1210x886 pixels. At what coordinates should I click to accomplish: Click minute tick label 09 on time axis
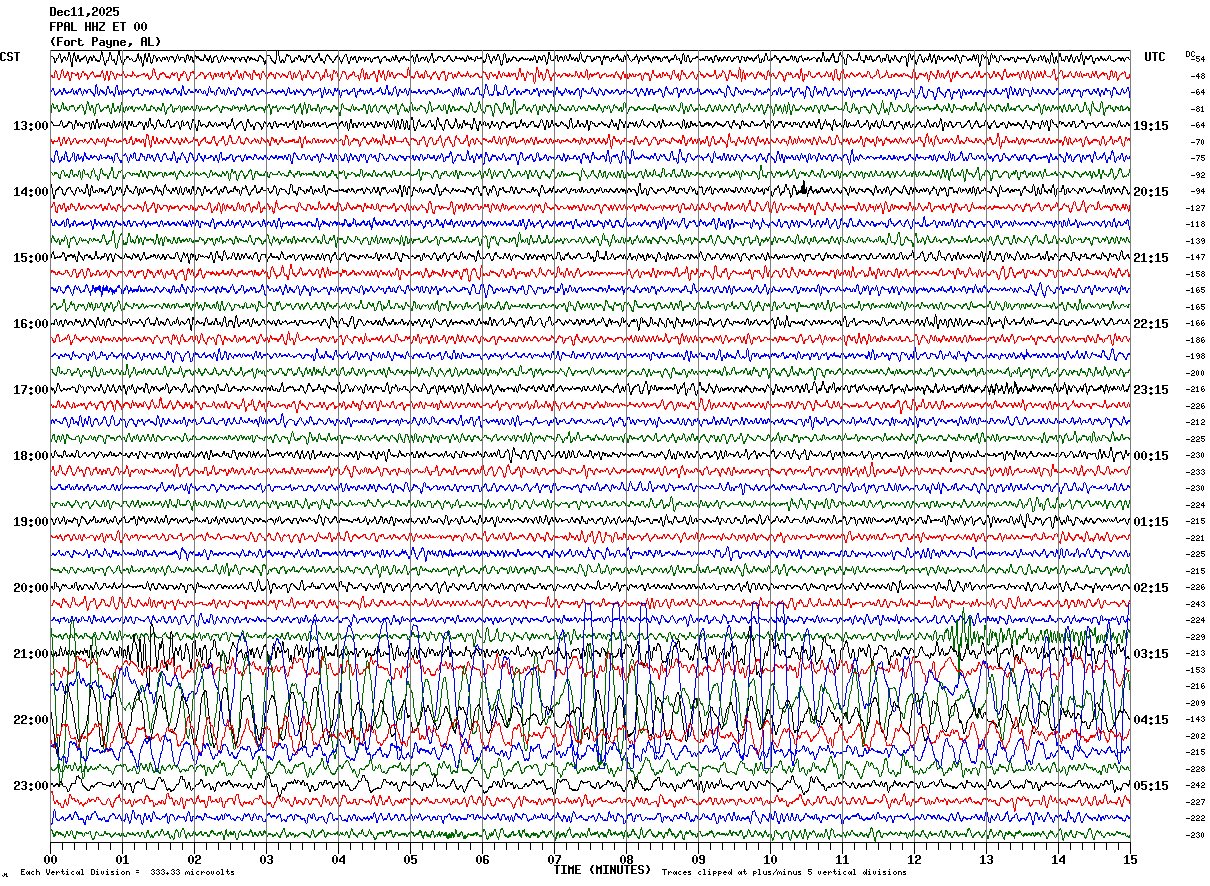click(x=698, y=859)
